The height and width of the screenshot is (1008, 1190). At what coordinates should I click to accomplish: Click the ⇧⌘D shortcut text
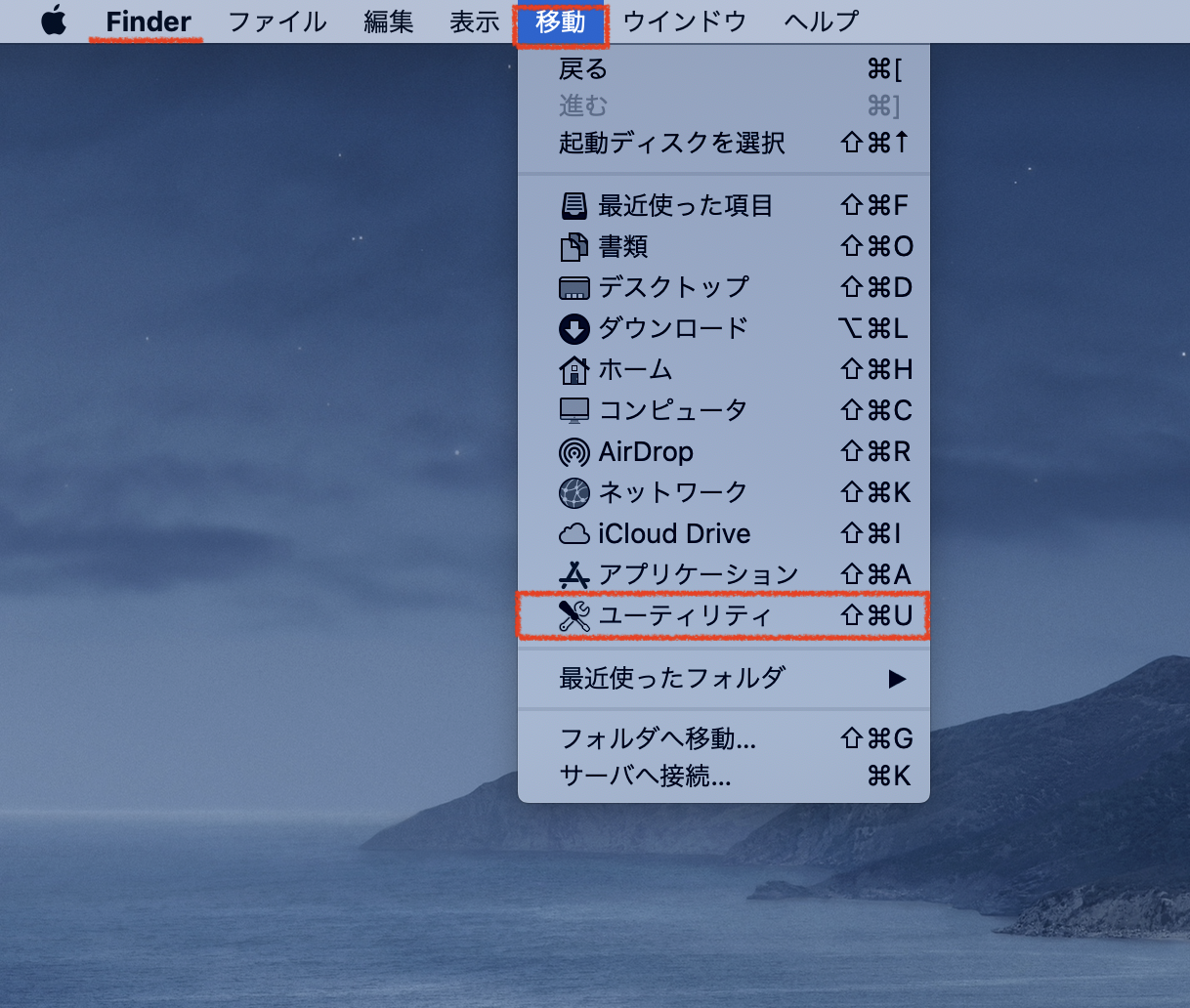tap(876, 288)
